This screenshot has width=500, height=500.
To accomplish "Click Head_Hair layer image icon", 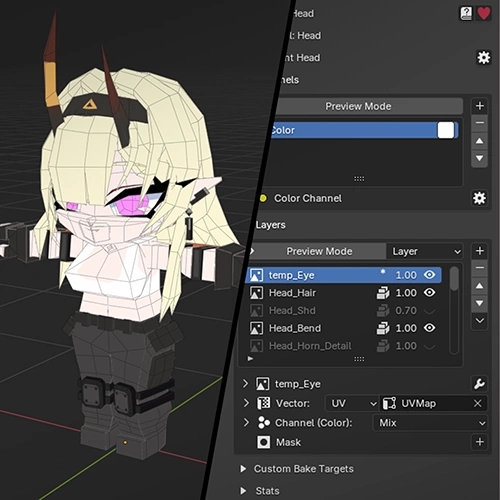I will point(256,293).
